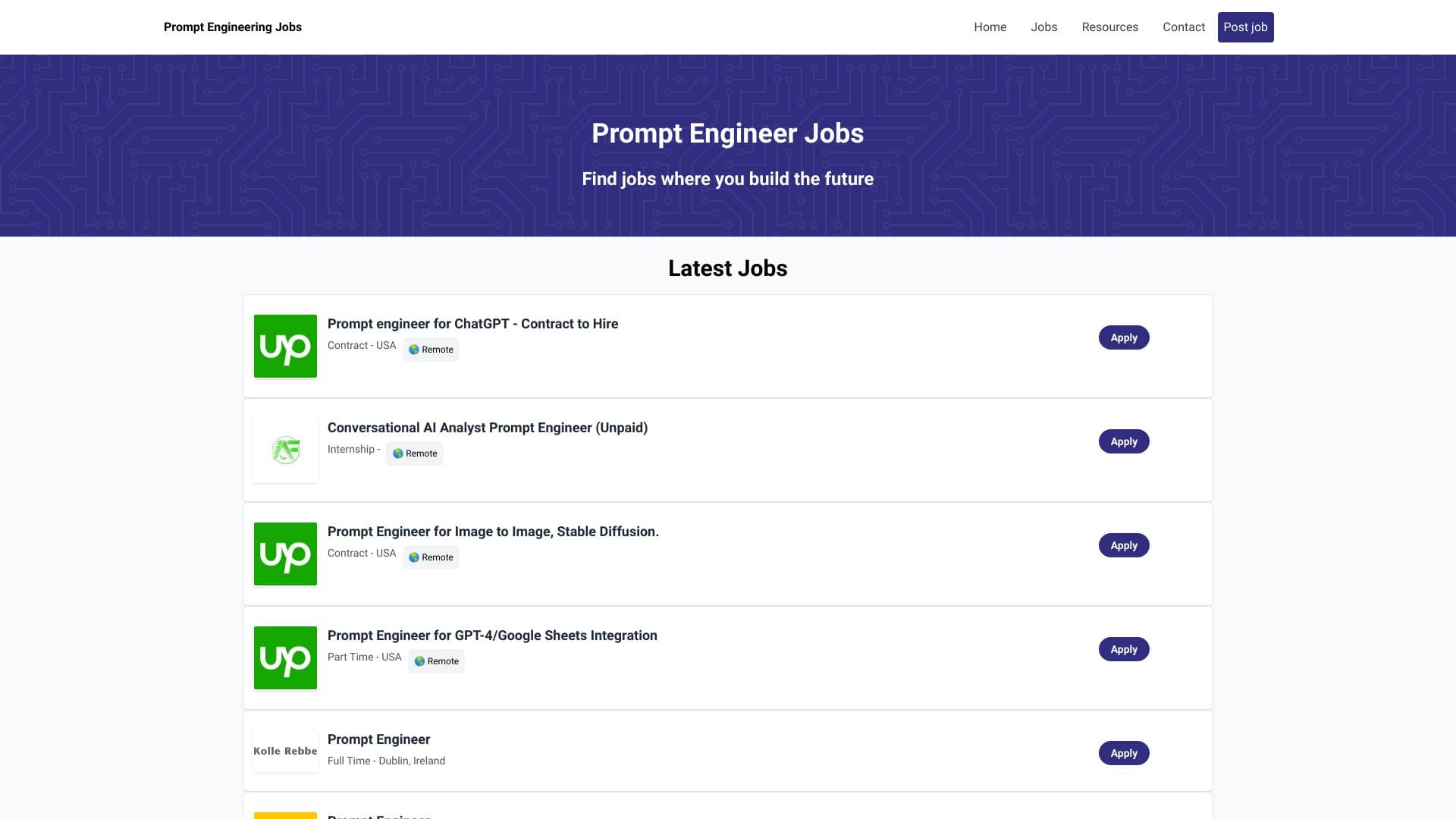The image size is (1456, 819).
Task: Click the globe icon on the ChatGPT Remote badge
Action: point(414,350)
